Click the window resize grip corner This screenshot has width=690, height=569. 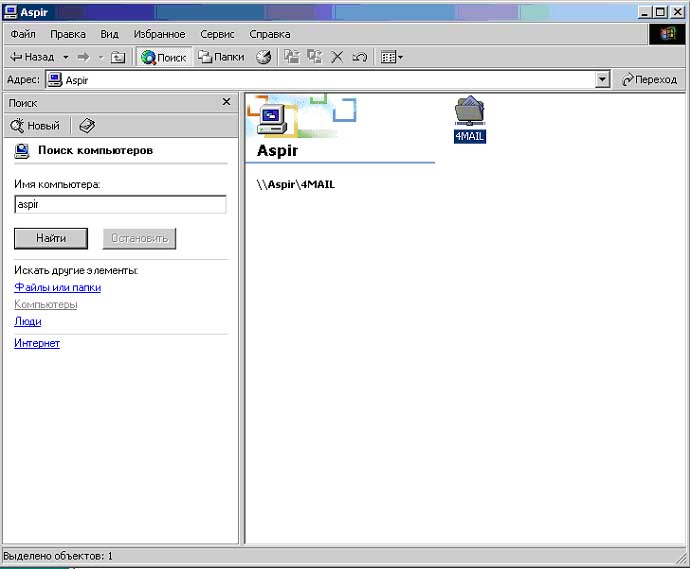682,558
